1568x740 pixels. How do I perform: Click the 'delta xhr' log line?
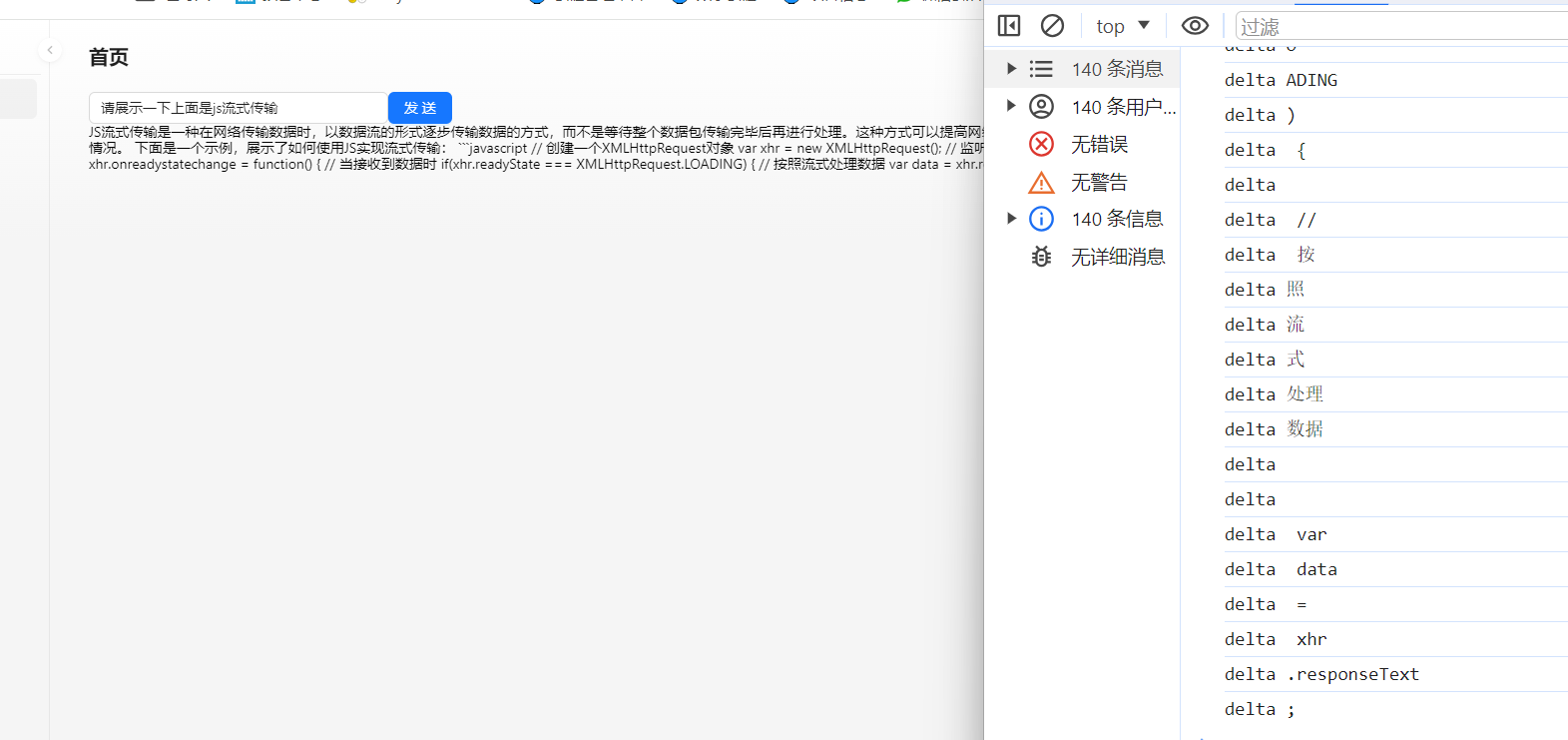click(x=1396, y=639)
